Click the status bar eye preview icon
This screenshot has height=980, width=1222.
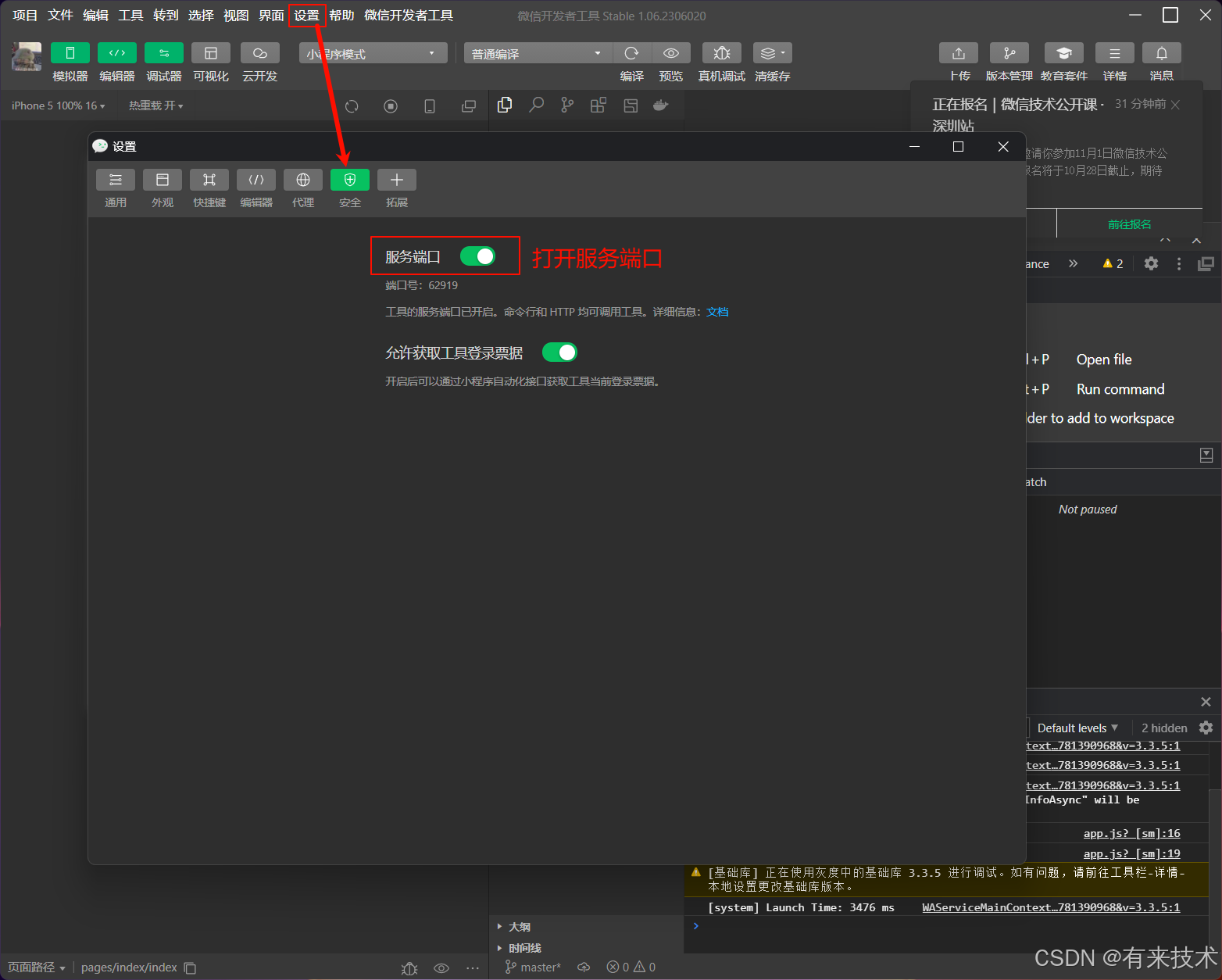[x=441, y=968]
